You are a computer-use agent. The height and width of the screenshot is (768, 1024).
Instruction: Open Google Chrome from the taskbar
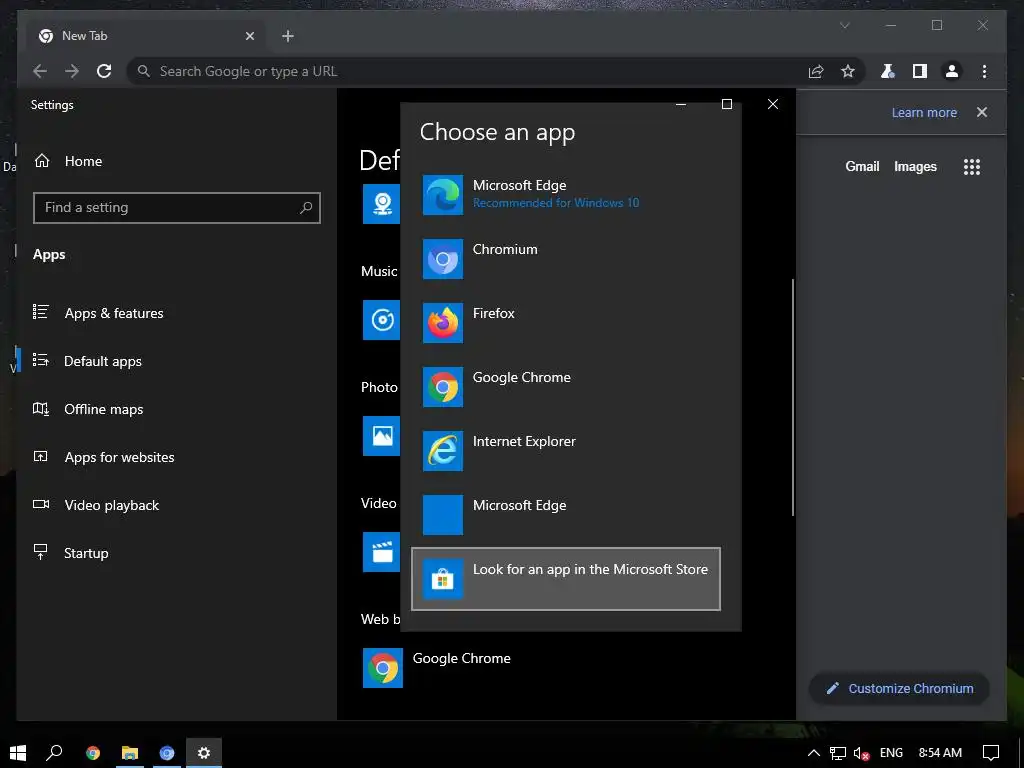pos(93,753)
